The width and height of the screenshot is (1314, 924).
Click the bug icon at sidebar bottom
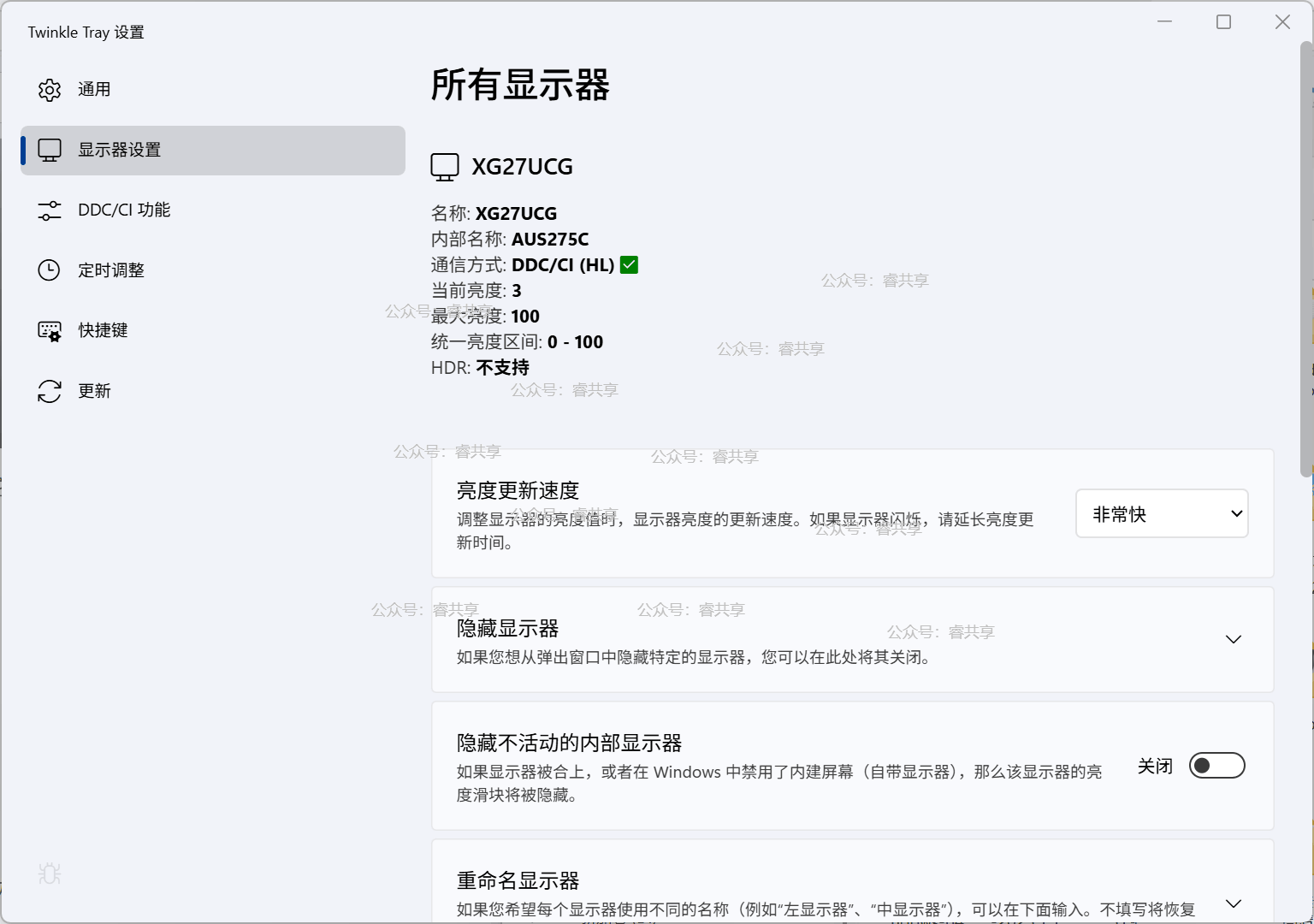coord(50,874)
